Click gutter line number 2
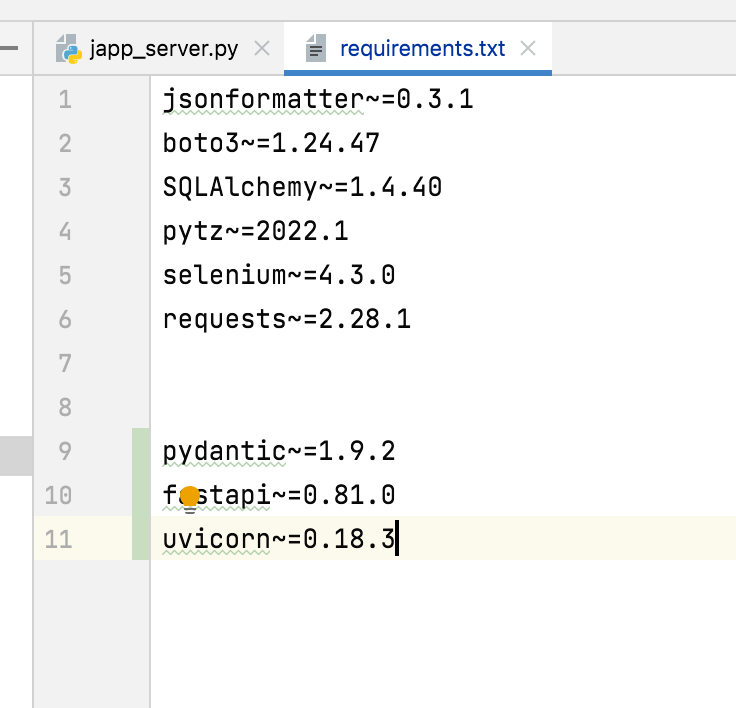Screen dimensions: 736x708 pyautogui.click(x=65, y=143)
